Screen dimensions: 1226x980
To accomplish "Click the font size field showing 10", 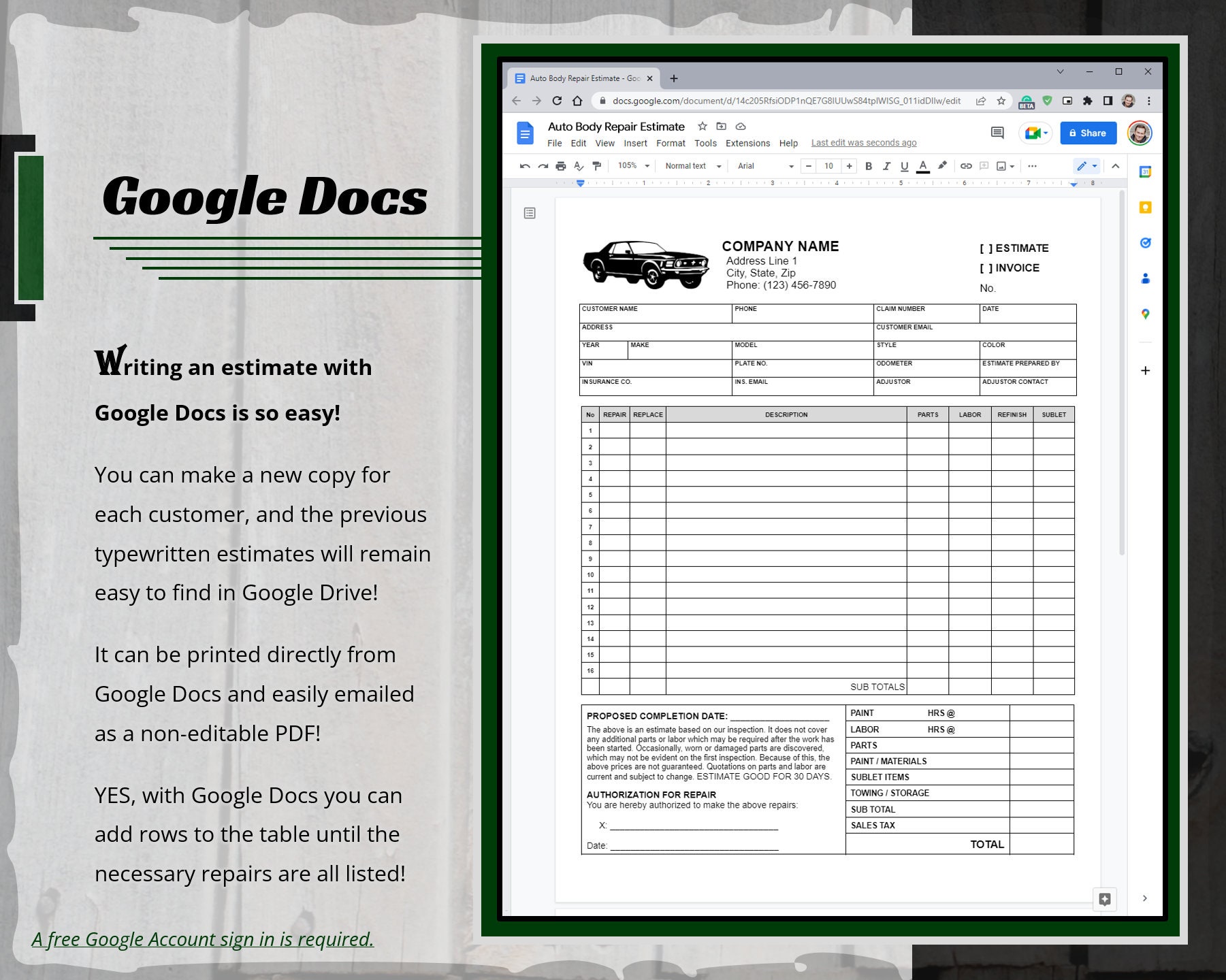I will coord(829,166).
